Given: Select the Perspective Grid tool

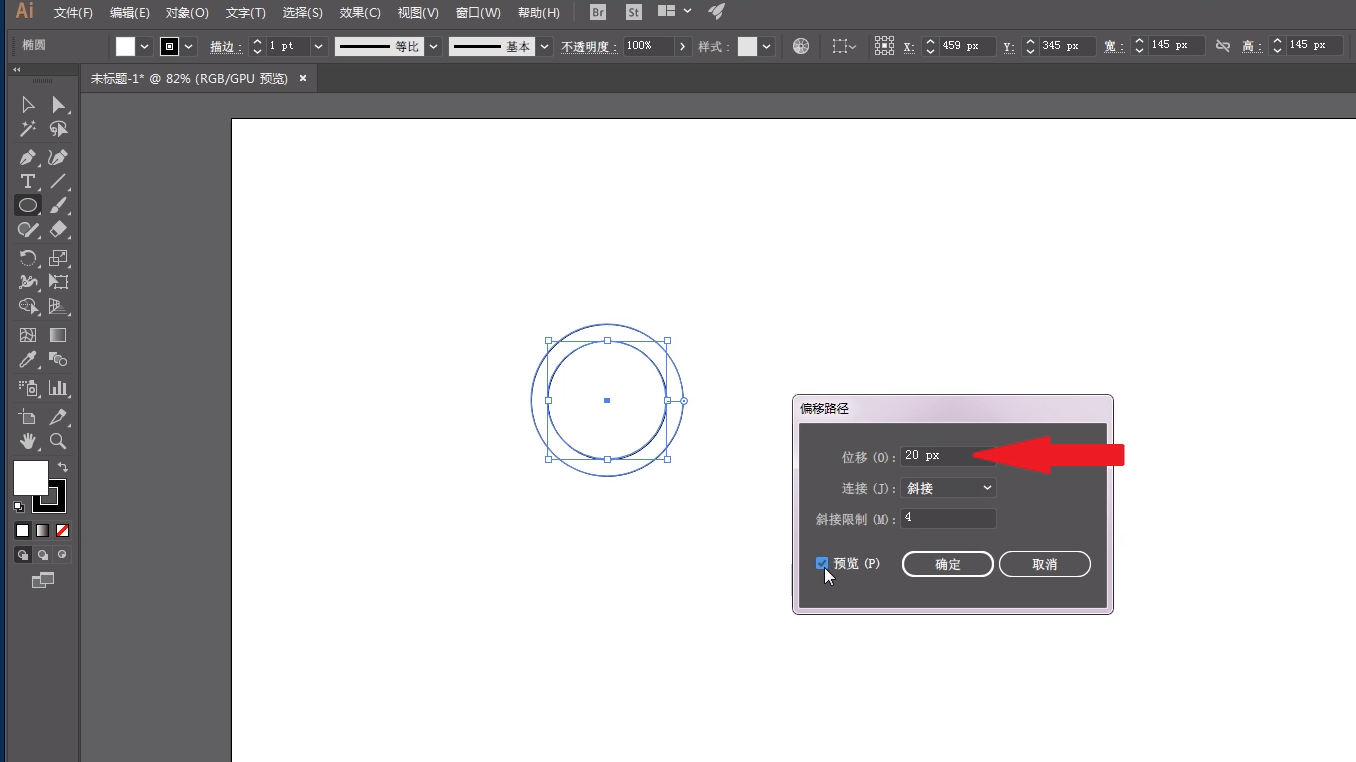Looking at the screenshot, I should pyautogui.click(x=58, y=306).
